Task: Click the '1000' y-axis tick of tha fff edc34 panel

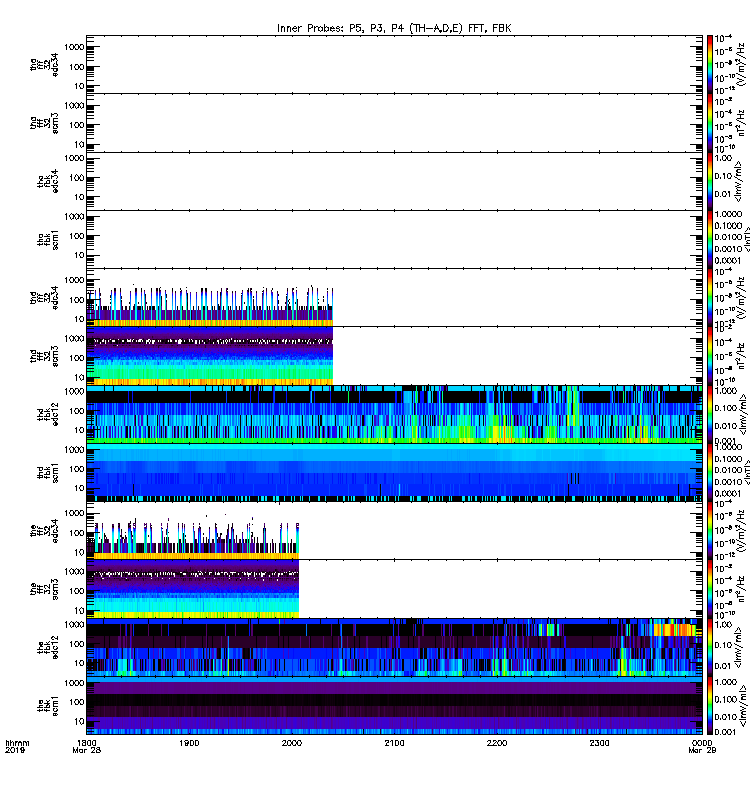Action: click(74, 47)
